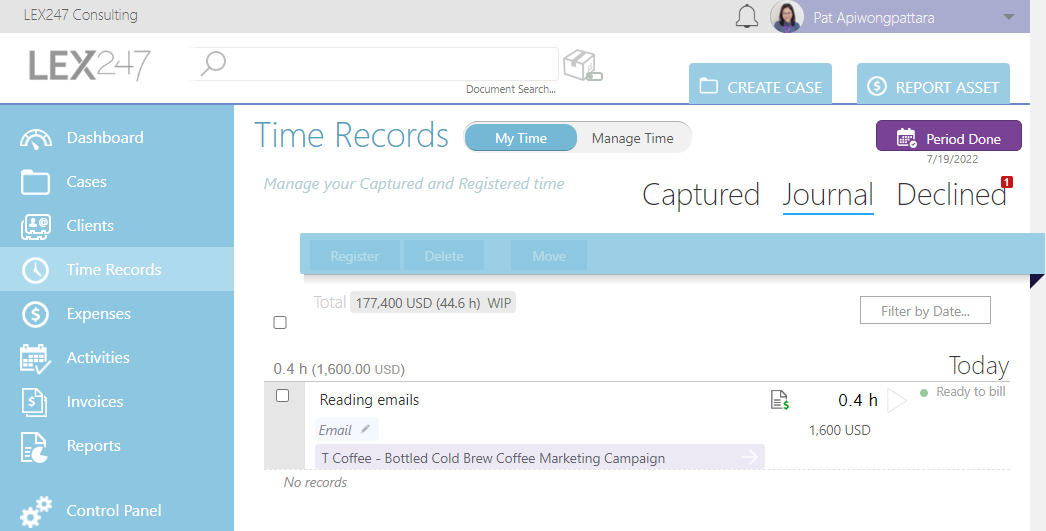Open the notifications bell
This screenshot has height=531, width=1046.
746,17
